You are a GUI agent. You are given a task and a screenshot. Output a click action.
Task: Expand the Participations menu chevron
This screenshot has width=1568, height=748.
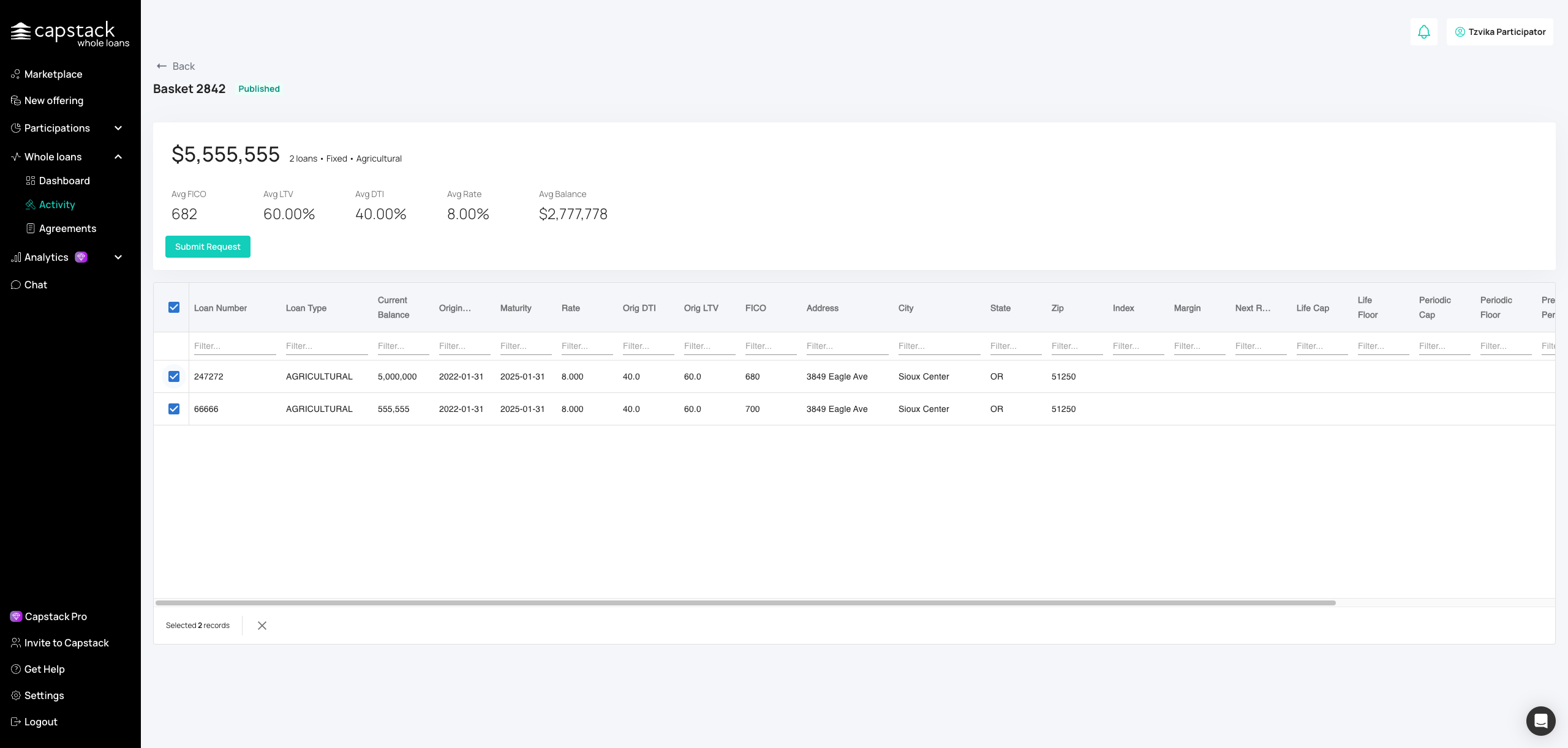click(x=118, y=128)
